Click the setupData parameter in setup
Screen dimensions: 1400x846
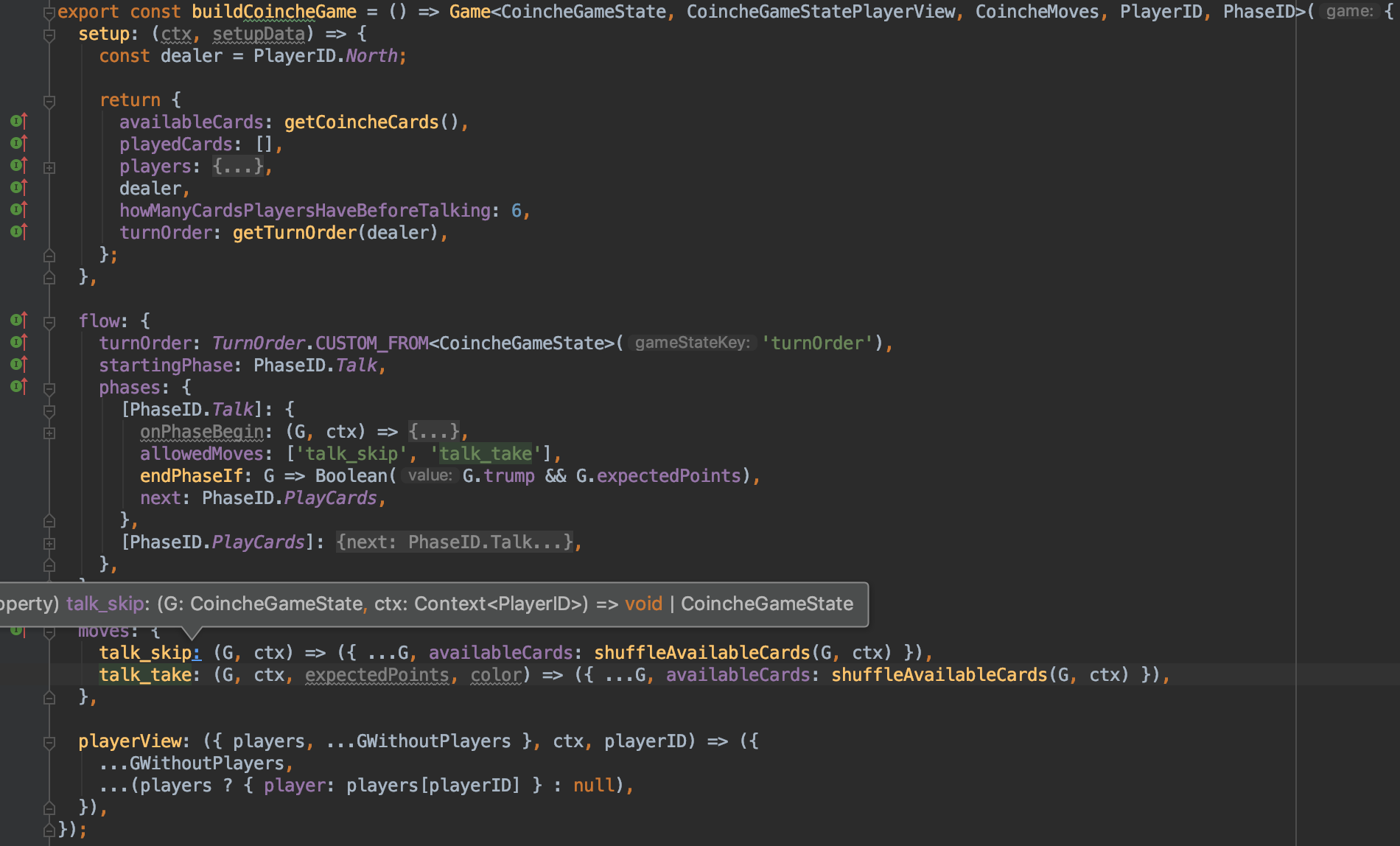tap(259, 34)
